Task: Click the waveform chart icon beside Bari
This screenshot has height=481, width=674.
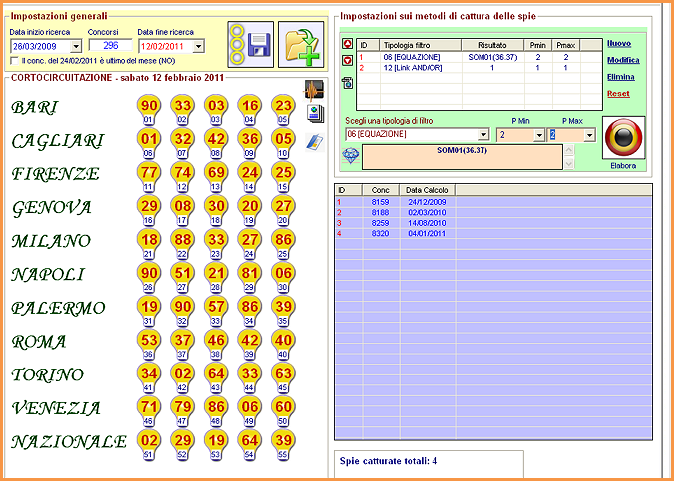Action: (314, 89)
